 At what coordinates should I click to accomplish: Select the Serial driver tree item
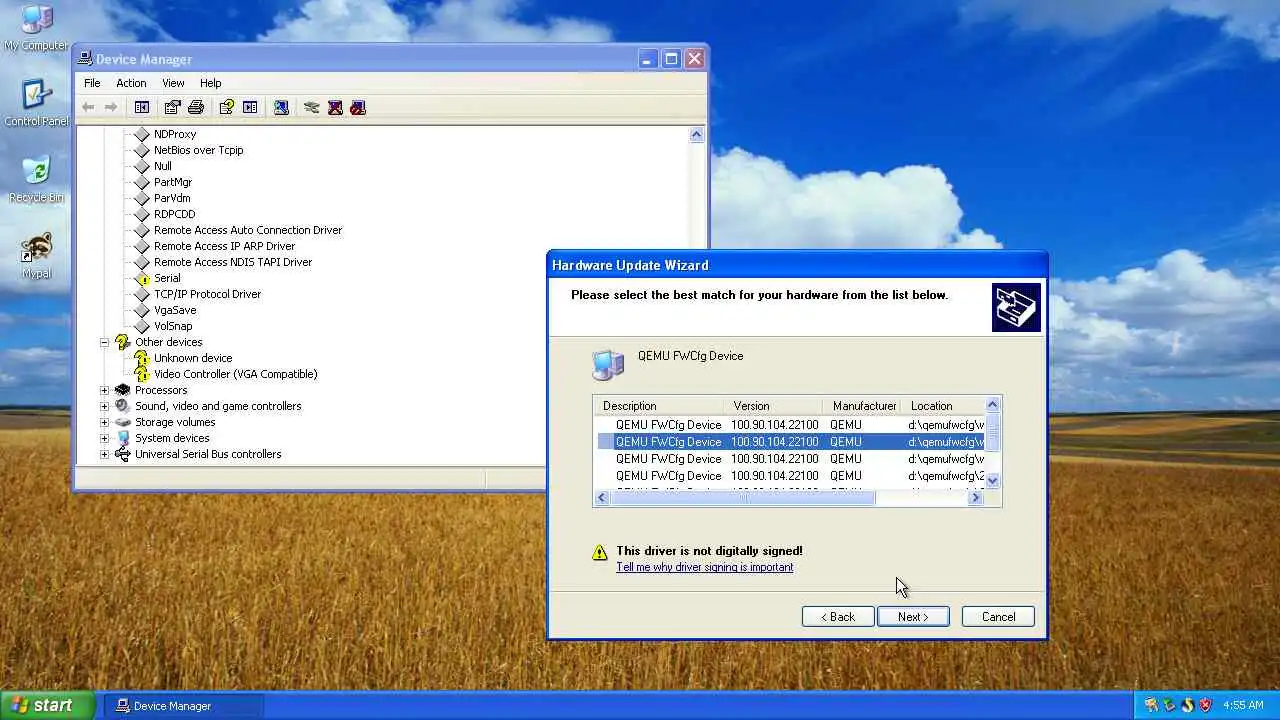click(x=167, y=278)
